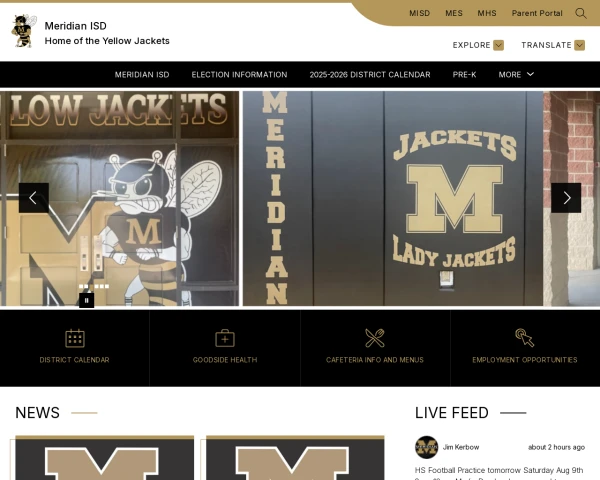Click the employment cursor-click icon
This screenshot has width=600, height=480.
[x=525, y=338]
